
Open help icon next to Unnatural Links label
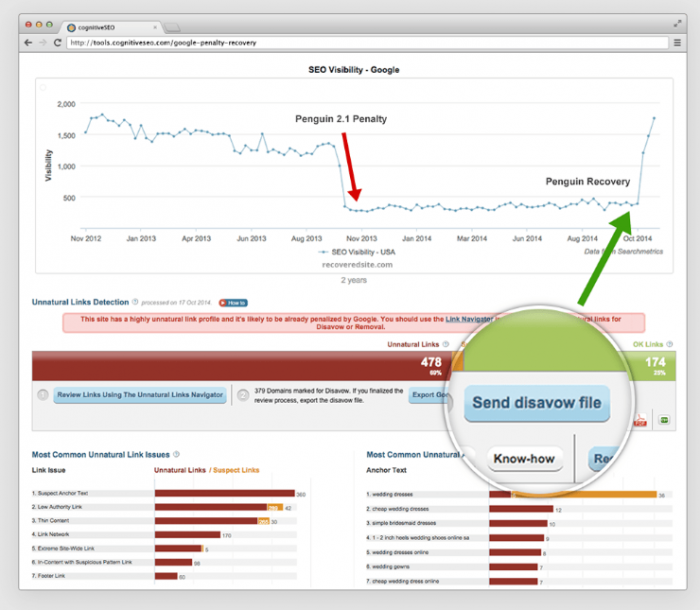coord(446,344)
